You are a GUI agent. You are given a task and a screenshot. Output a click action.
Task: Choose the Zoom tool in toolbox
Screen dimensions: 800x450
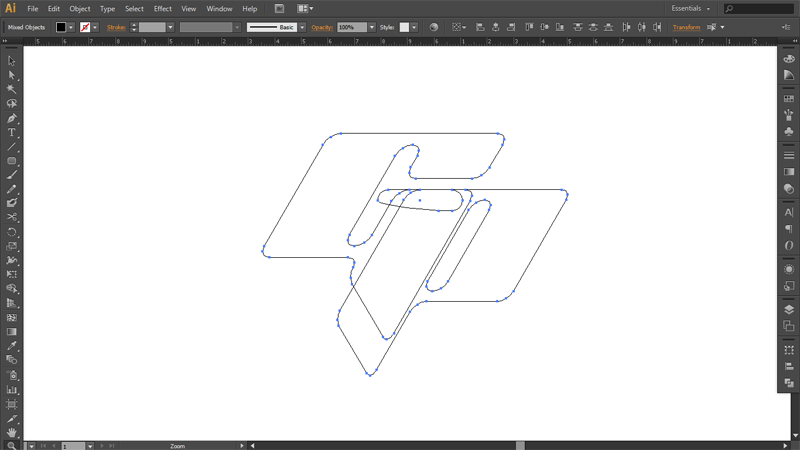(12, 445)
